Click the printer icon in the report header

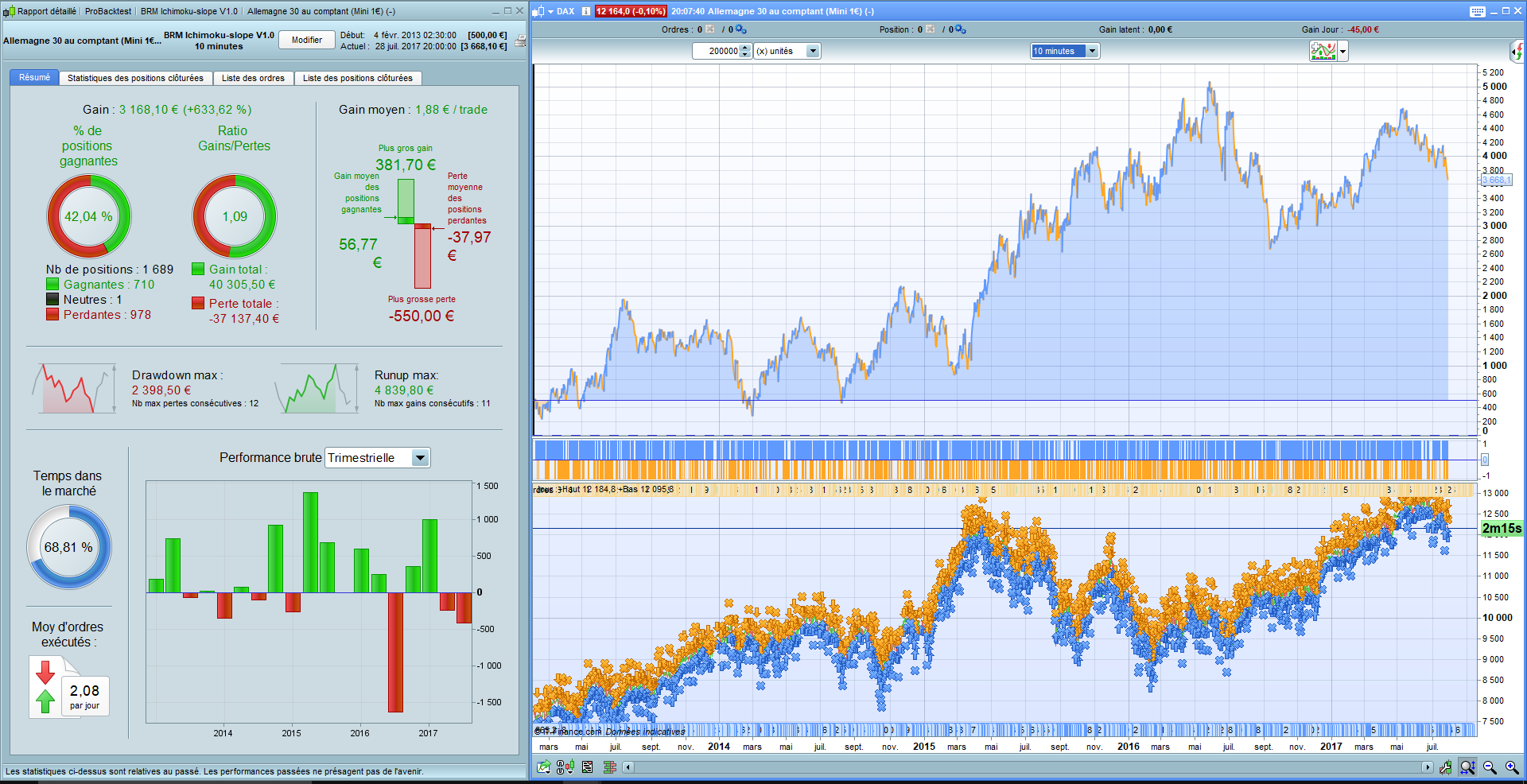click(520, 41)
